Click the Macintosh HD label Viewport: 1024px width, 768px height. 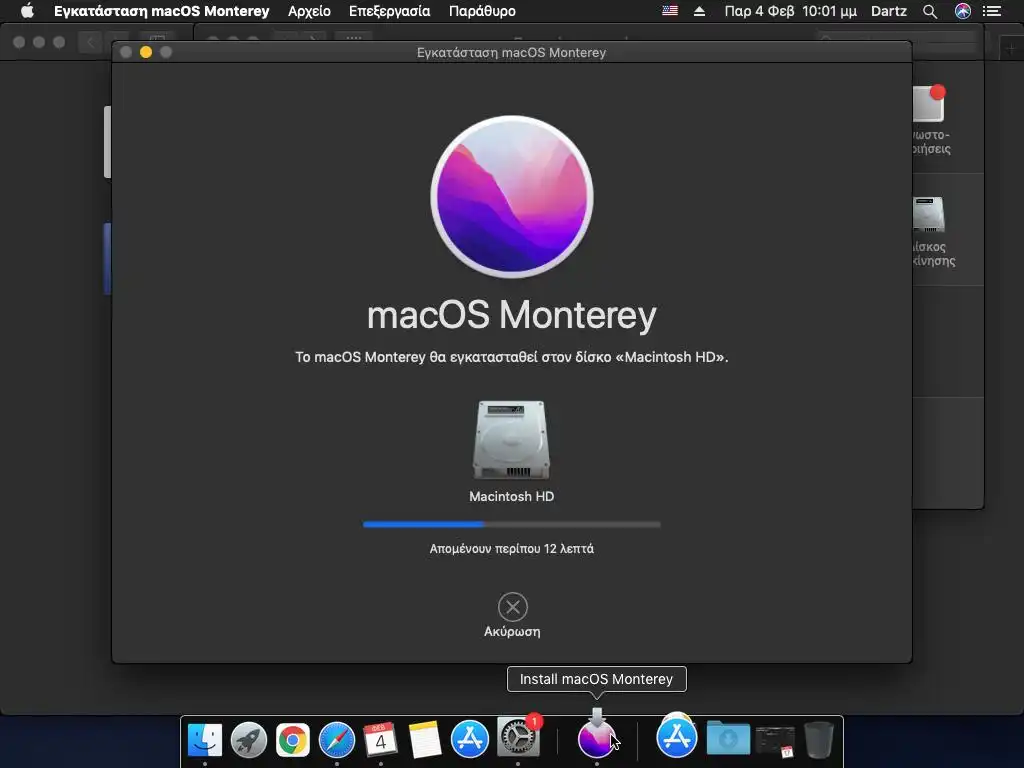click(511, 496)
